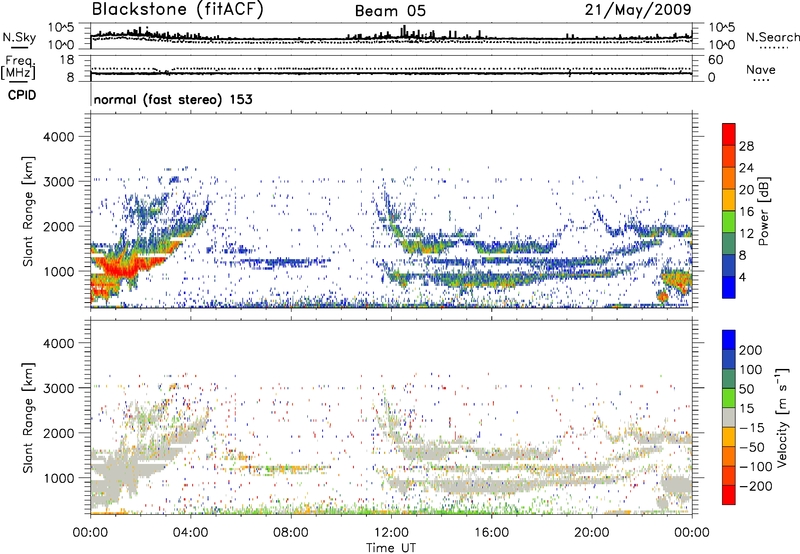Click the yellow segment of power colorbar

tap(729, 199)
